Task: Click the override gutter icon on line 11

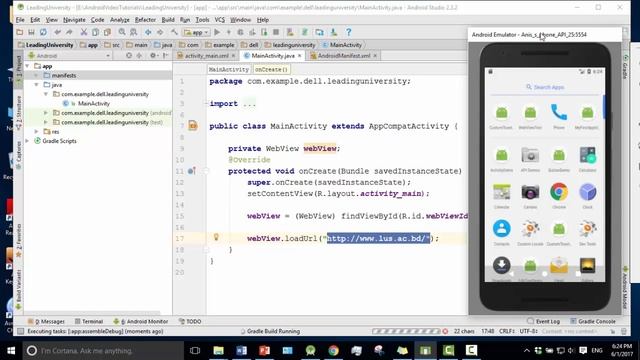Action: [x=191, y=171]
